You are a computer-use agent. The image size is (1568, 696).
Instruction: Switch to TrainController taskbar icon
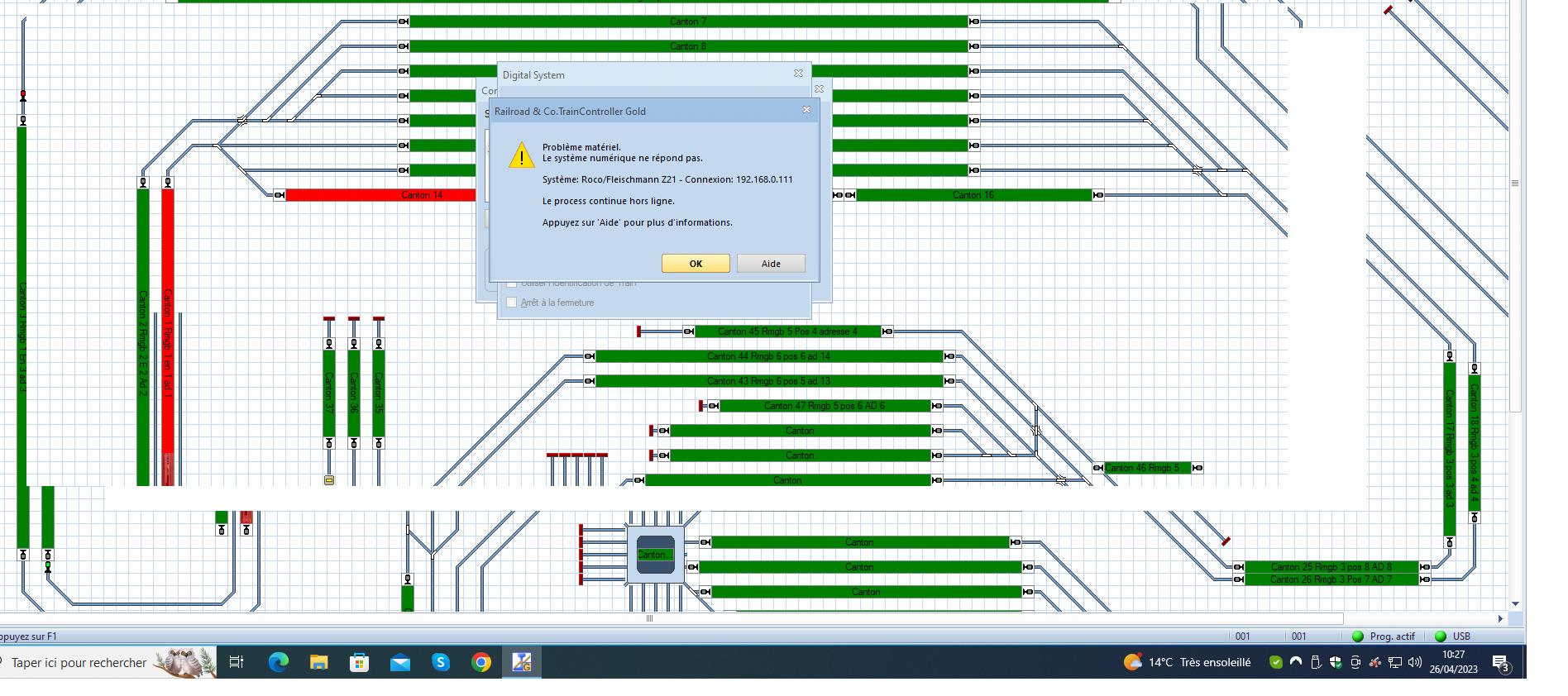point(522,662)
